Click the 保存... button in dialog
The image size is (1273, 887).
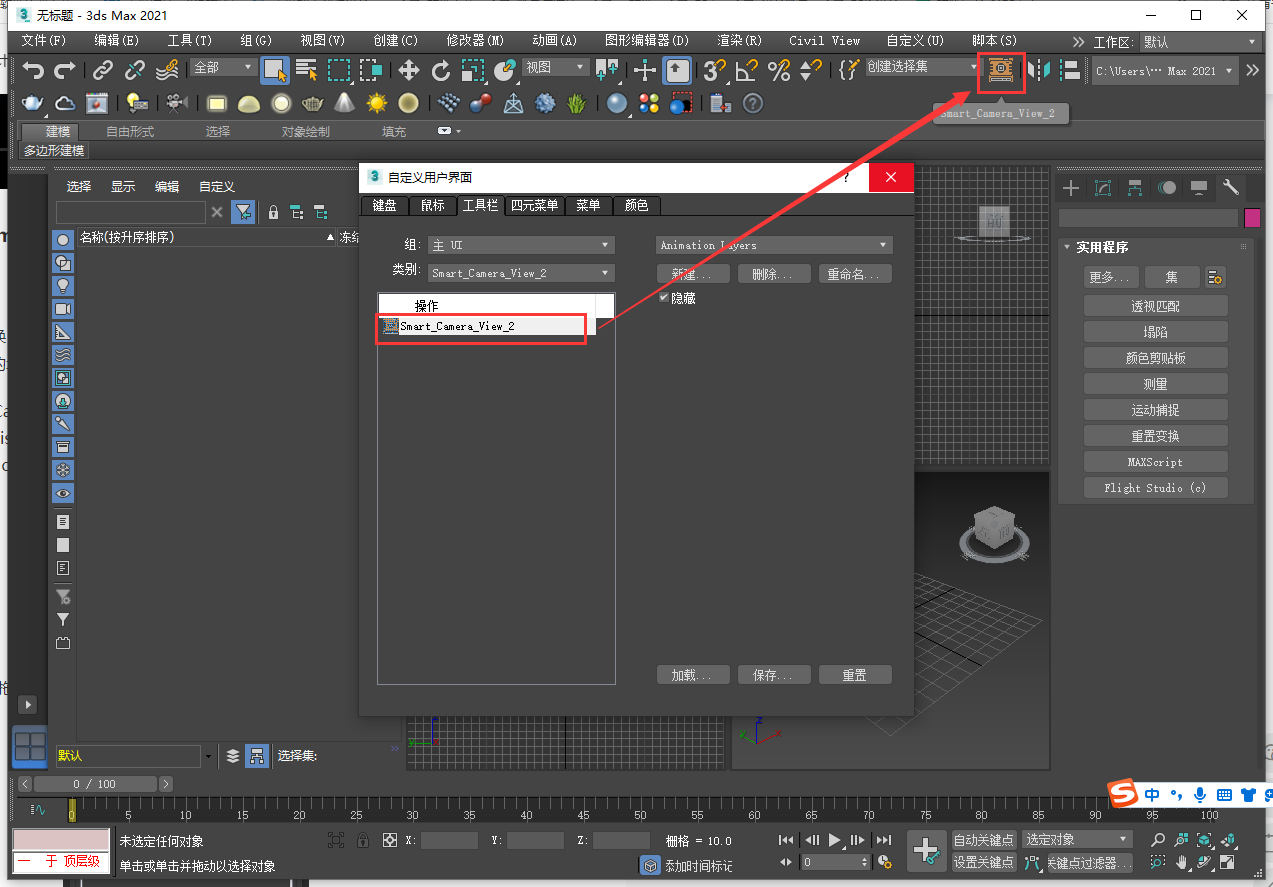[773, 675]
